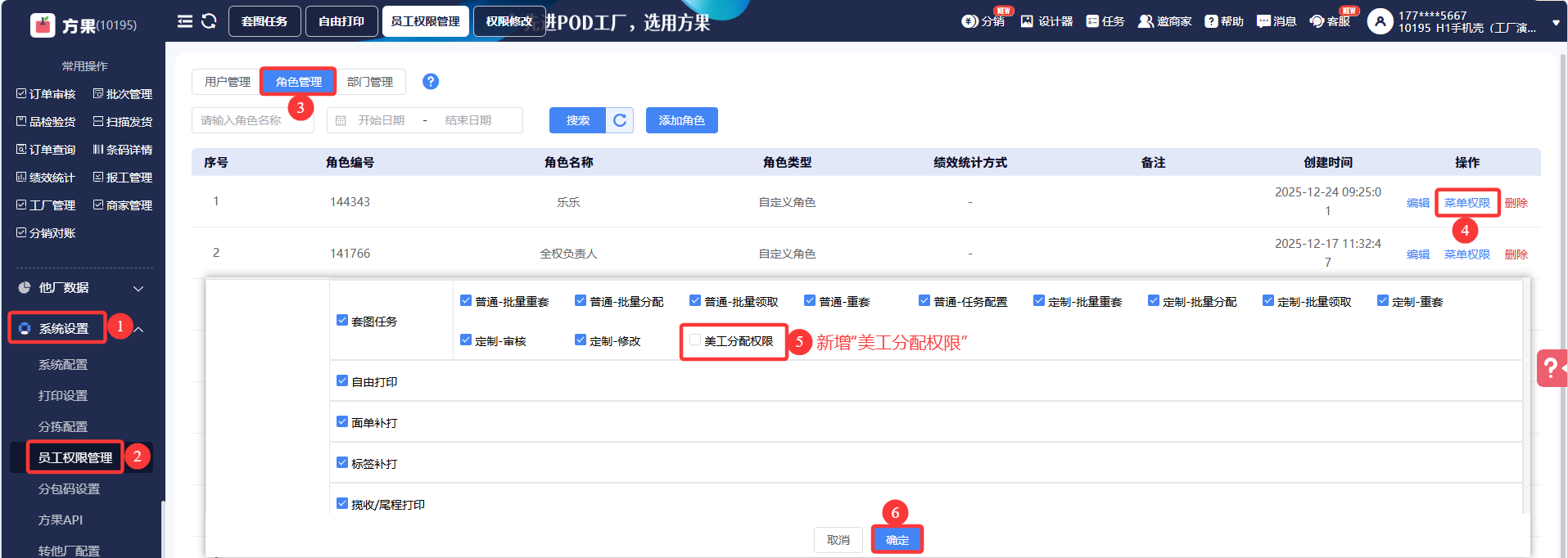Open 订单查询 shortcut
The image size is (1568, 558).
(x=46, y=150)
